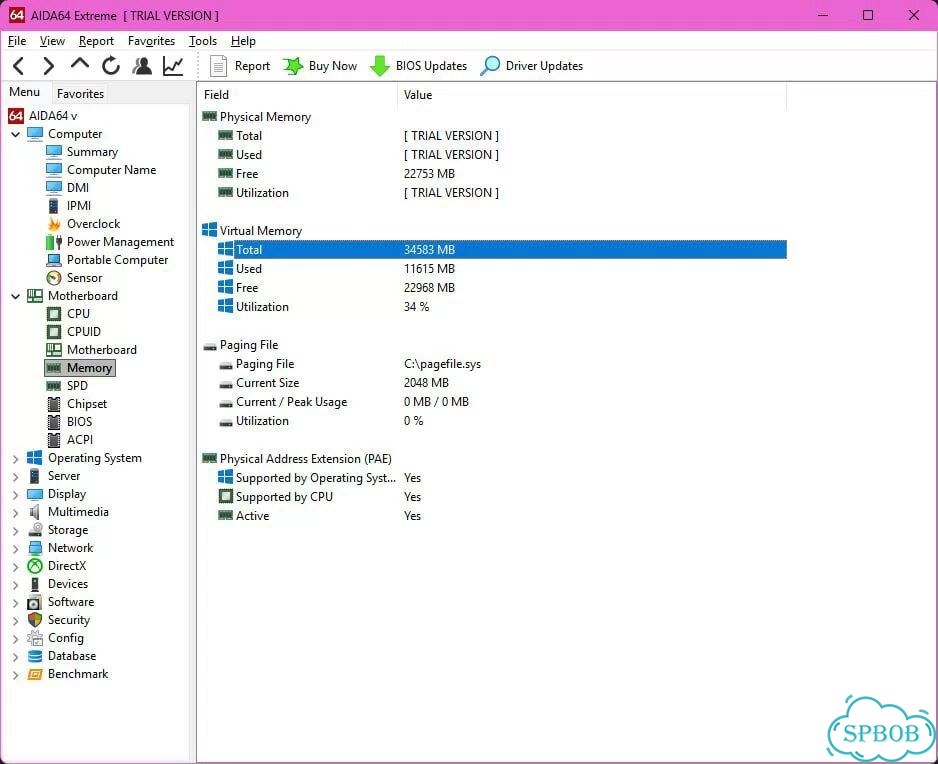Open the user-silhouette icon in the toolbar

(x=142, y=66)
